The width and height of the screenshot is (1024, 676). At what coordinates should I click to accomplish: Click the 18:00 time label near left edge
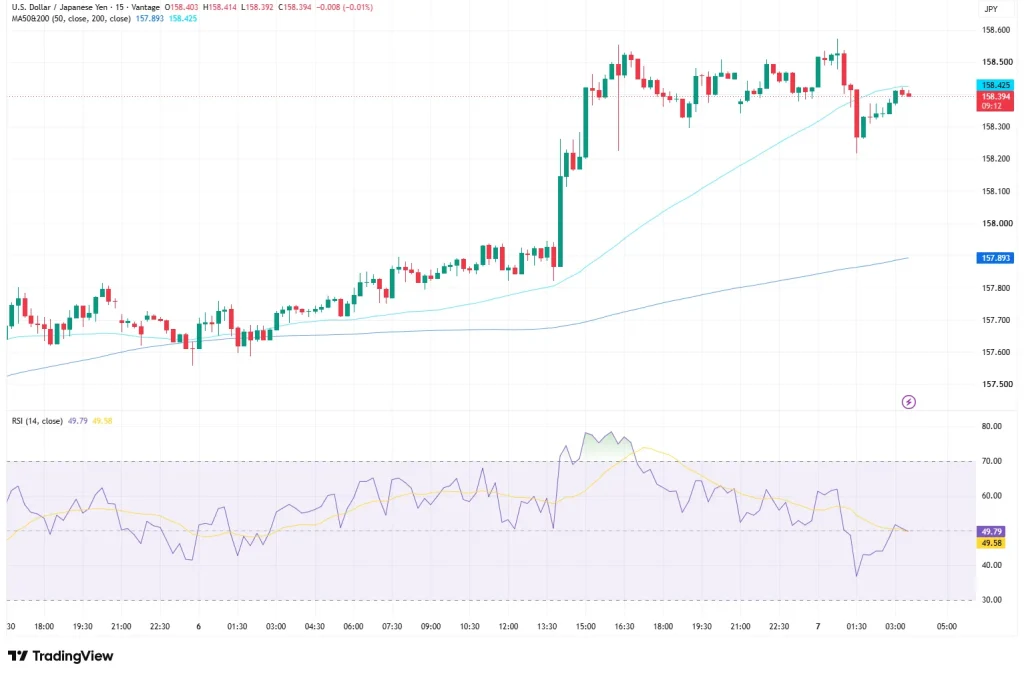44,626
